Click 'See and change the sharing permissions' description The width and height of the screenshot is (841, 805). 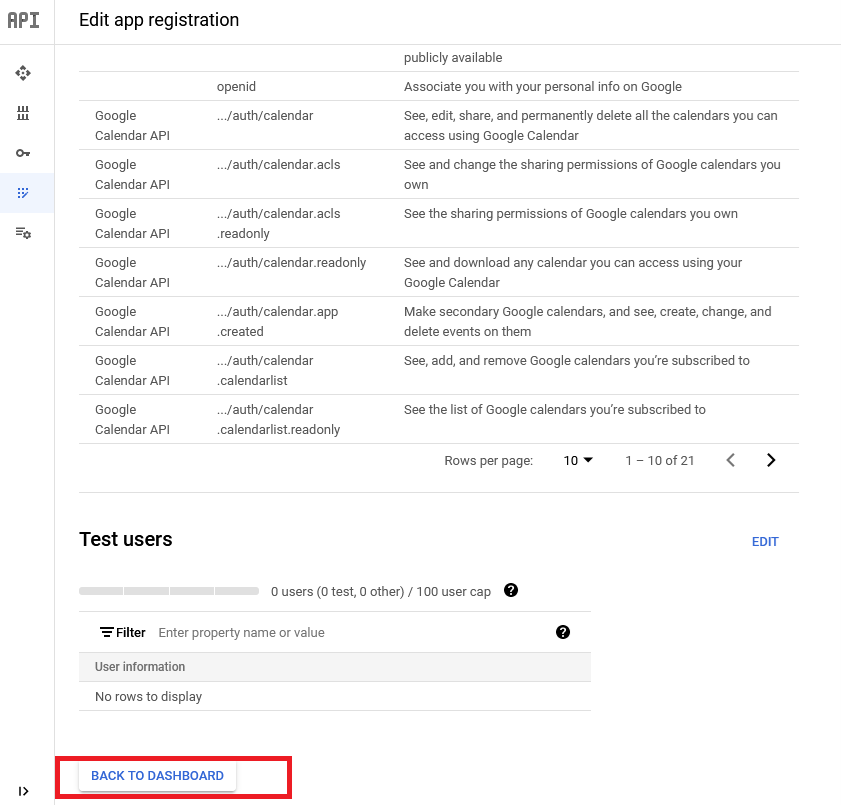click(x=592, y=174)
